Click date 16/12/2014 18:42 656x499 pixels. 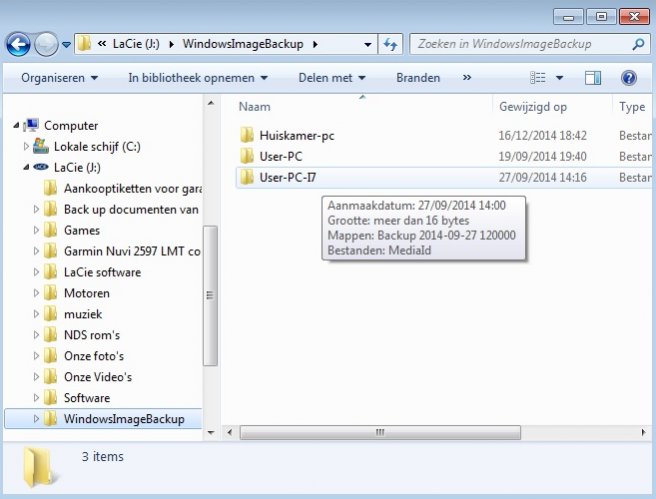(x=543, y=136)
